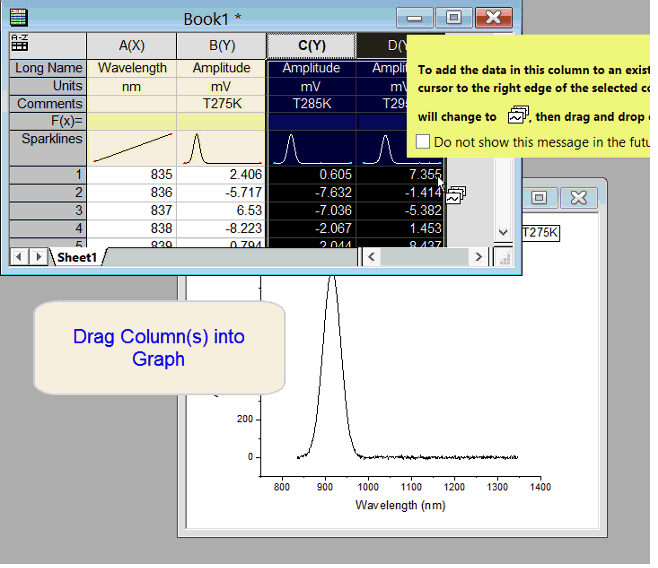Click column B Amplitude long name cell
Screen dimensions: 658x568
point(222,68)
